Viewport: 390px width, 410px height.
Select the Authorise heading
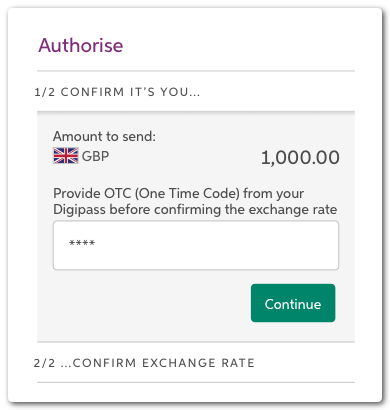(x=81, y=45)
